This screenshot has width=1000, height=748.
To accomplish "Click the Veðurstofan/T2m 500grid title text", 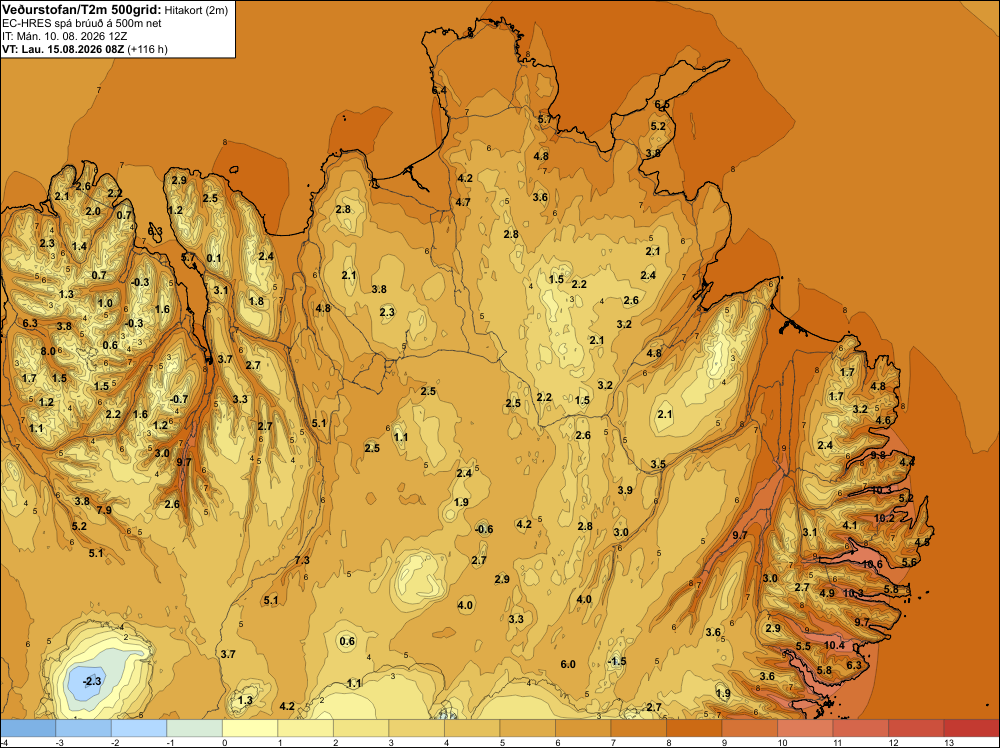I will [x=82, y=9].
